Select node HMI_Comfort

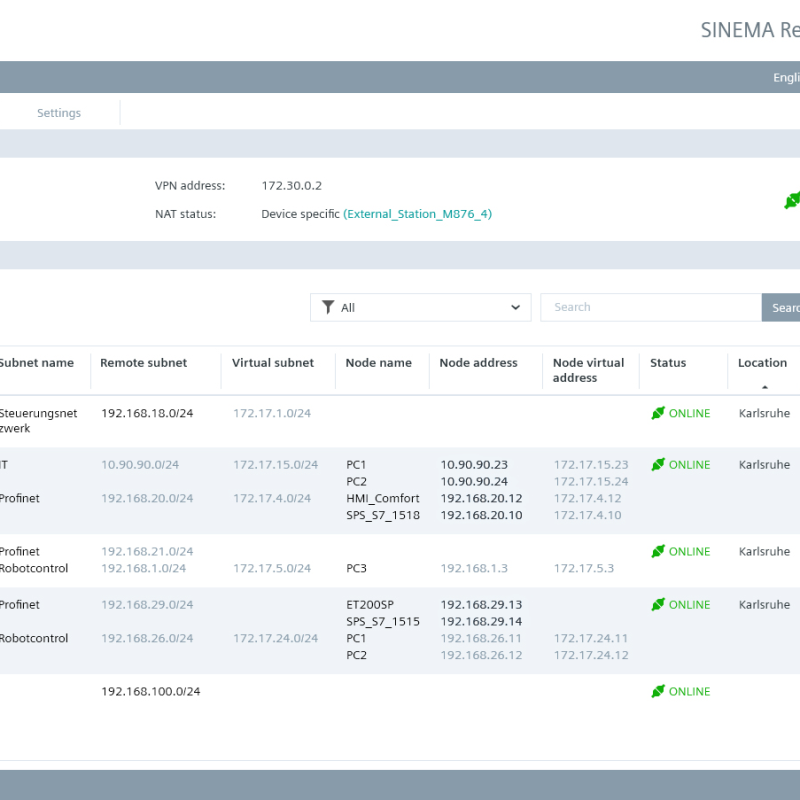coord(383,498)
